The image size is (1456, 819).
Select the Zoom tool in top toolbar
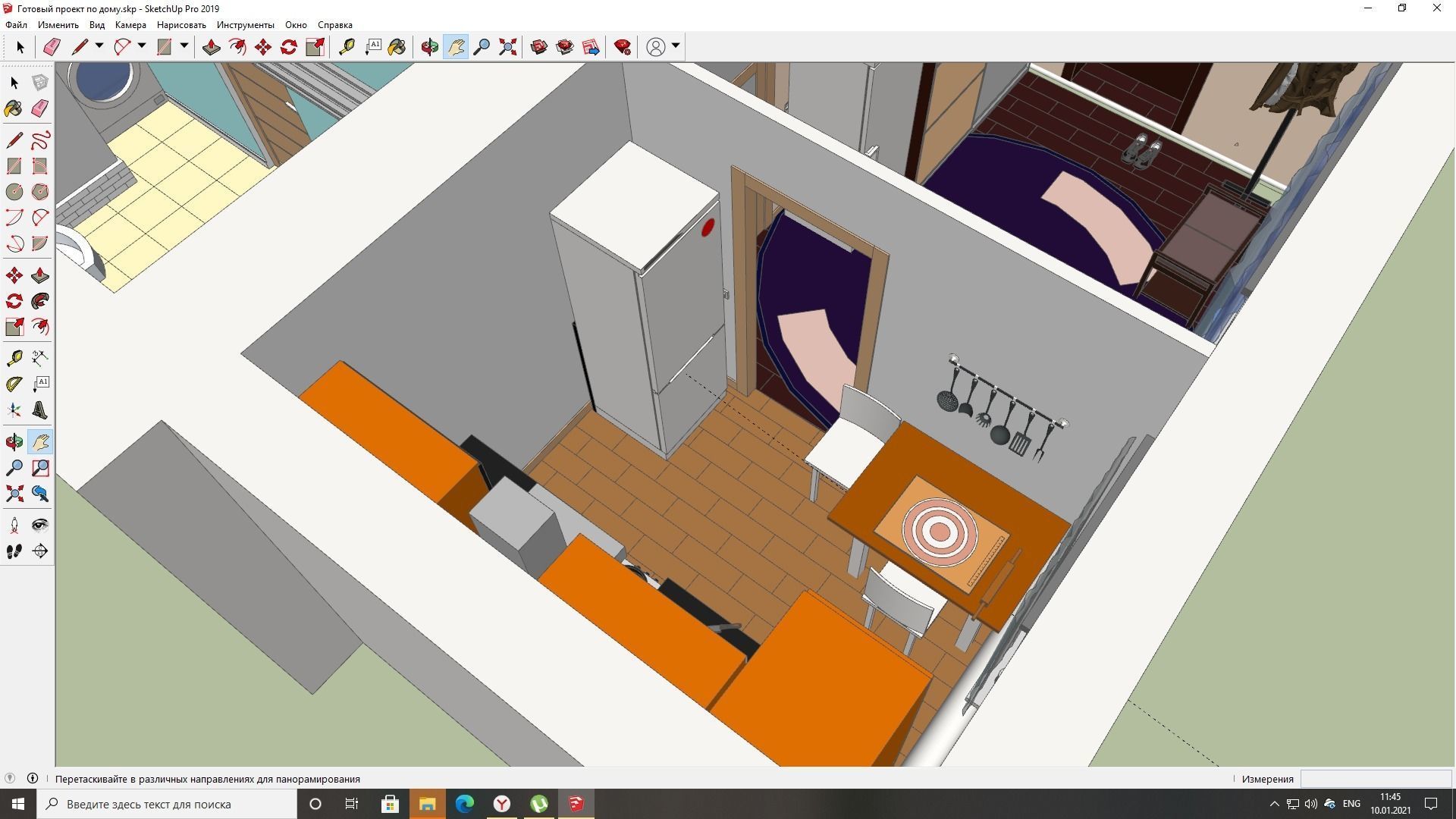[482, 47]
